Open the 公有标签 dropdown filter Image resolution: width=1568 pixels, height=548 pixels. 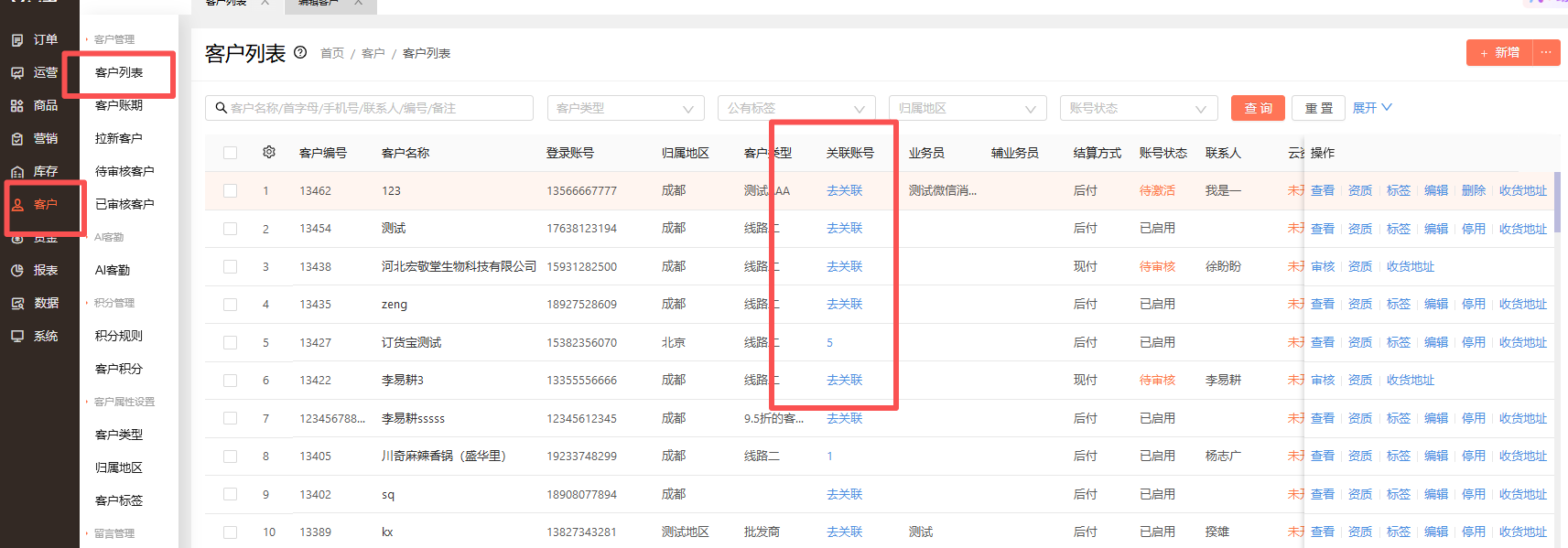pyautogui.click(x=796, y=108)
